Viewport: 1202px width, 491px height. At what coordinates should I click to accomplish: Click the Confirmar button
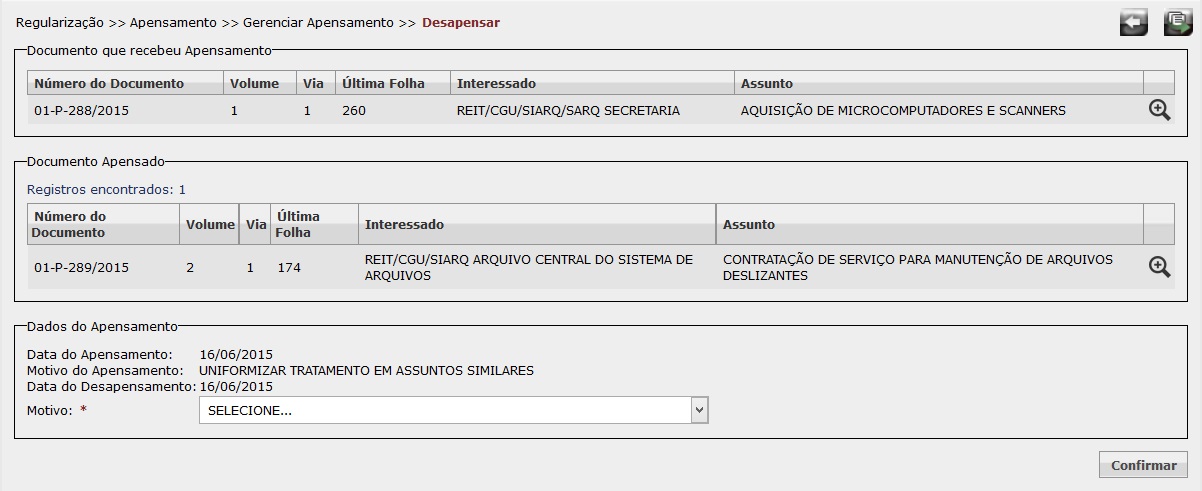[x=1143, y=465]
